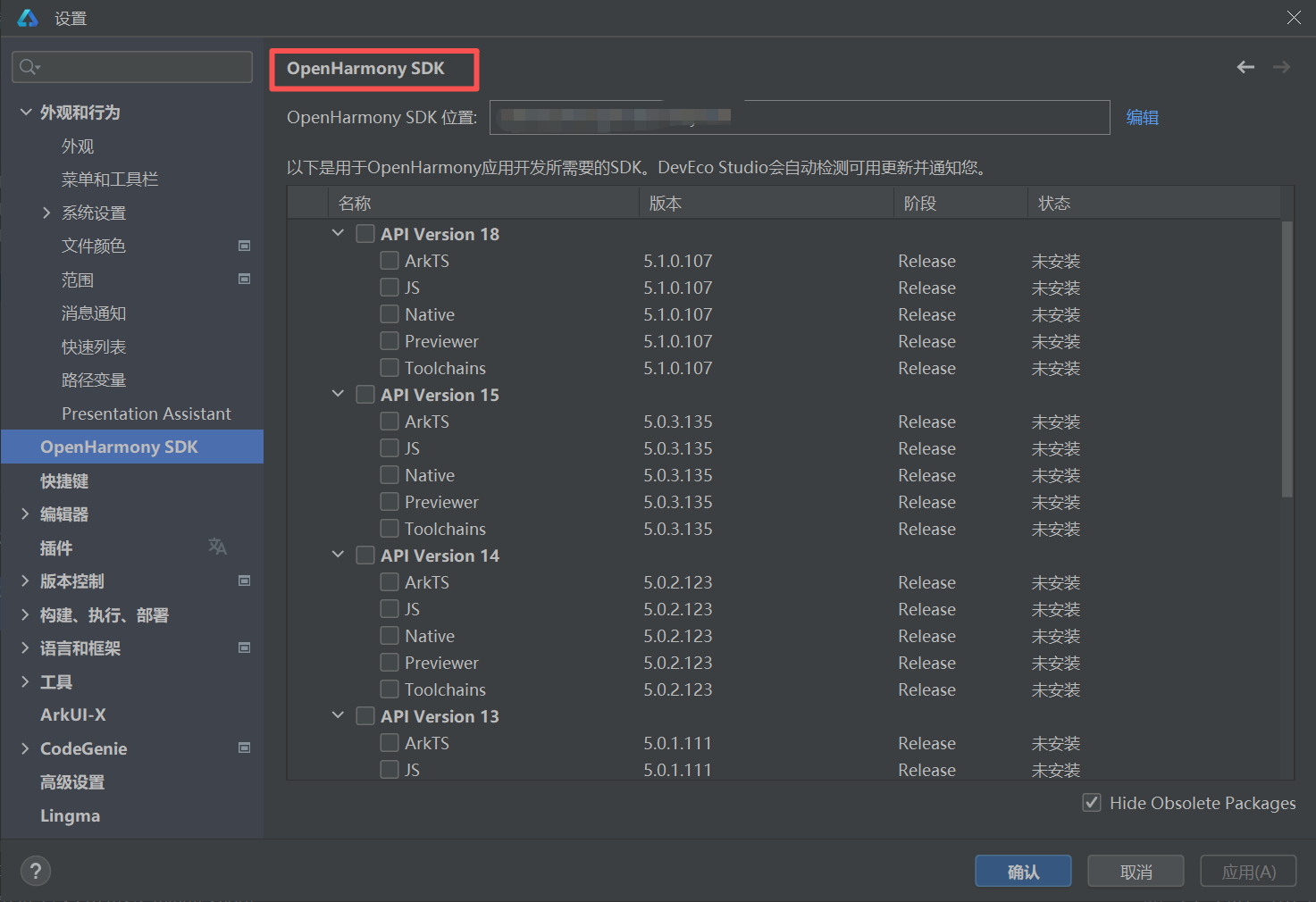1316x902 pixels.
Task: Collapse the API Version 15 group
Action: tap(338, 394)
